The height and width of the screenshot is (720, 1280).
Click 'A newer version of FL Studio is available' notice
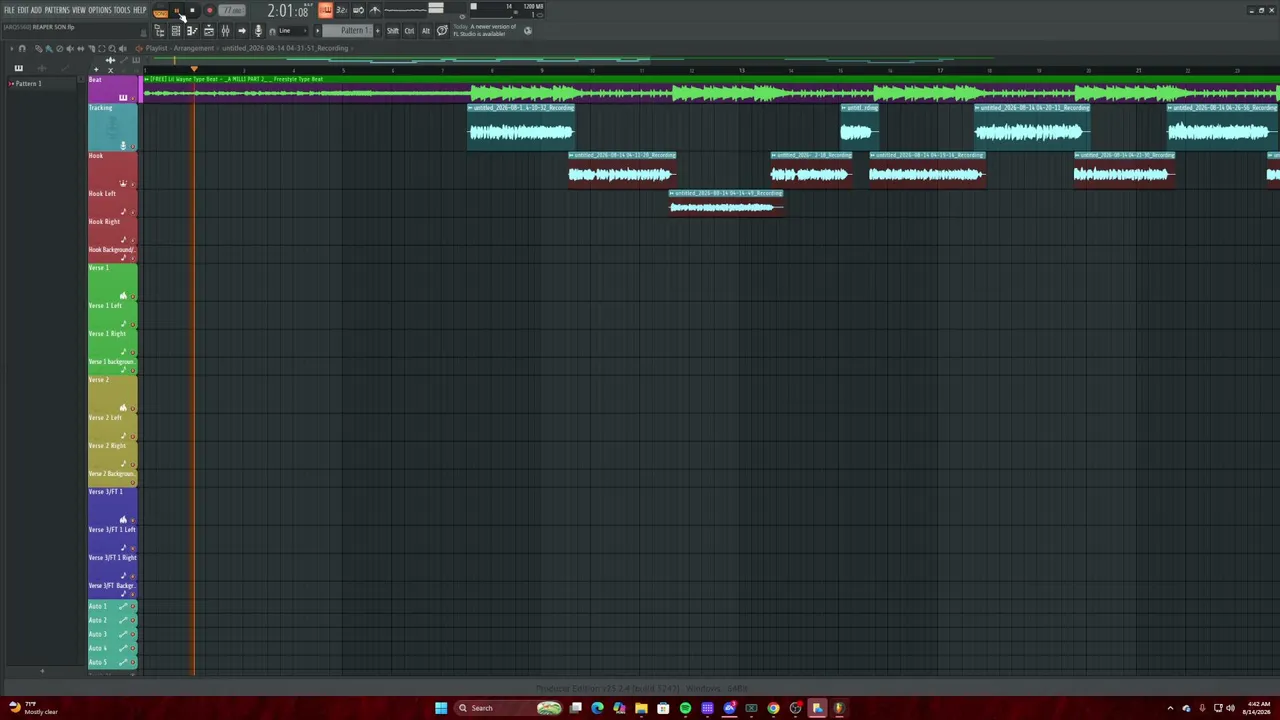coord(485,31)
